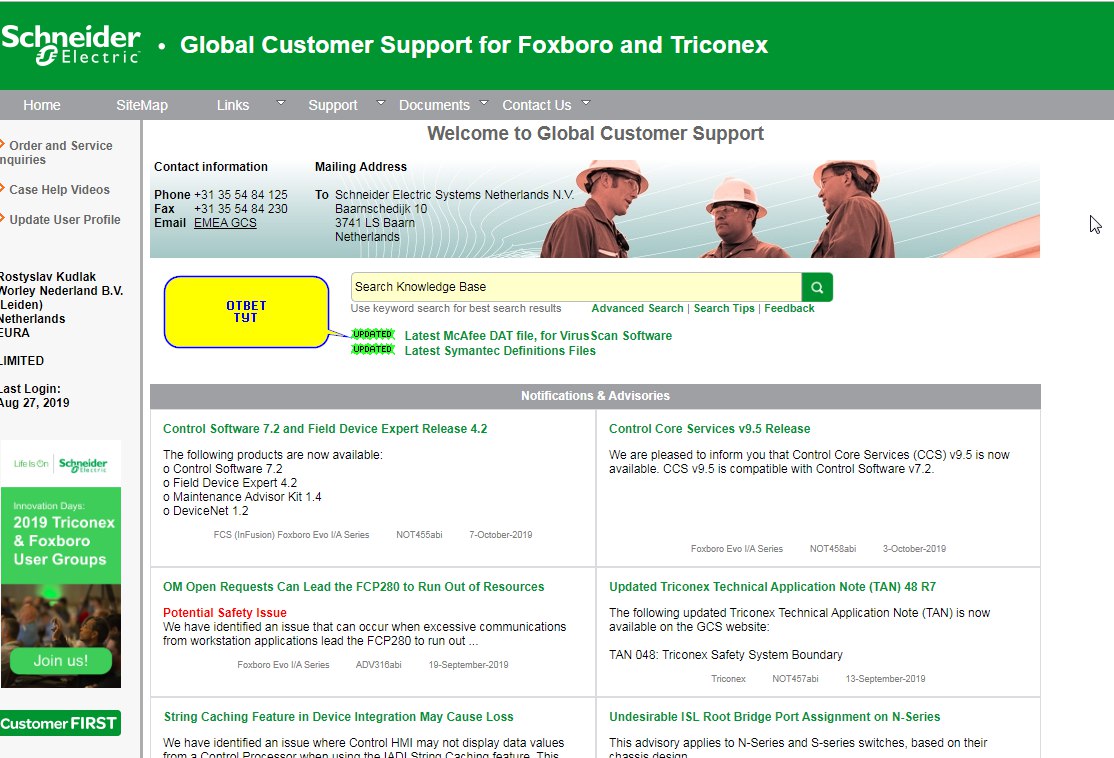This screenshot has width=1114, height=758.
Task: Click the green search magnifier button
Action: point(817,287)
